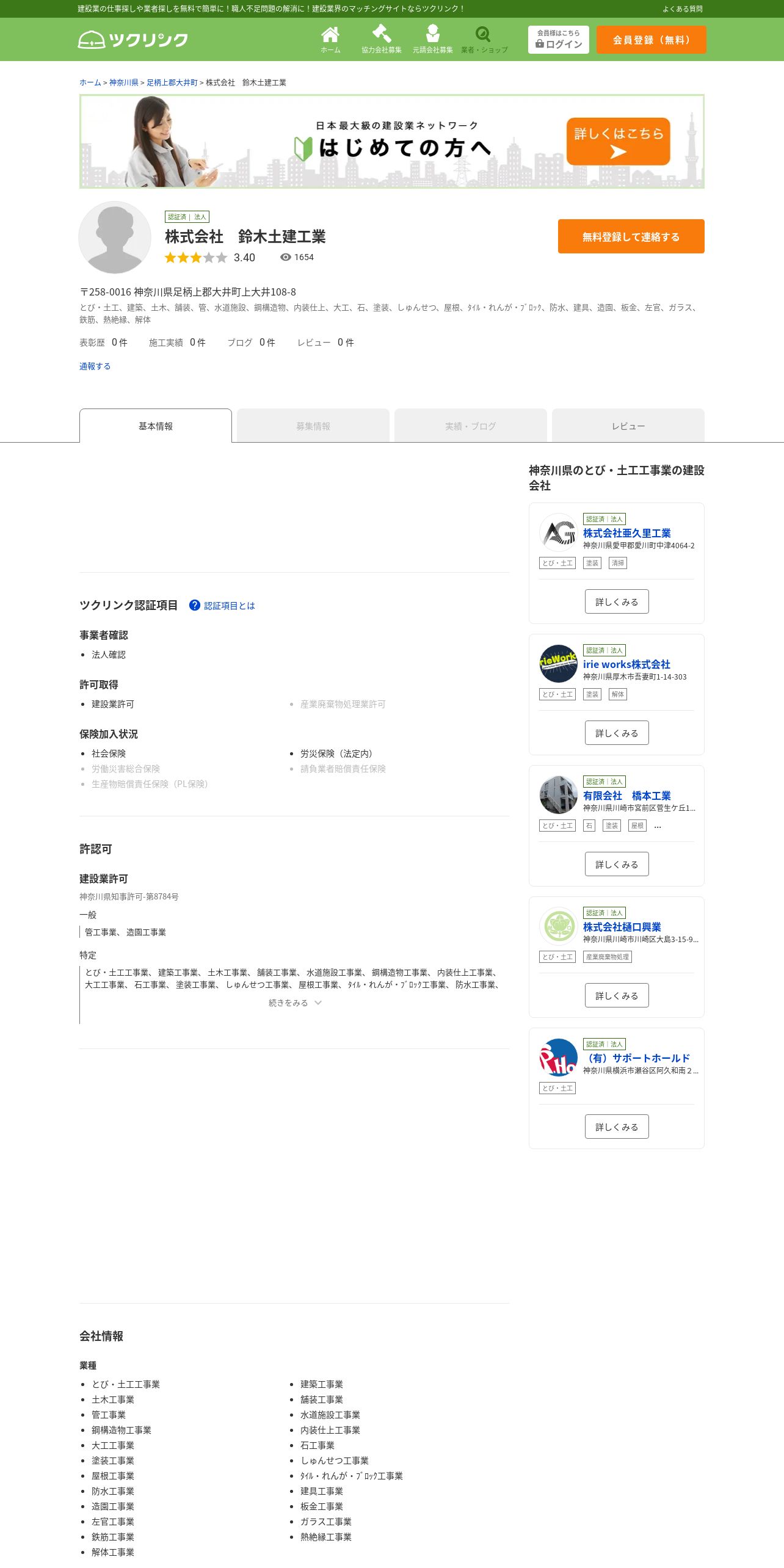
Task: Click ブログ 0件 count
Action: pyautogui.click(x=251, y=343)
